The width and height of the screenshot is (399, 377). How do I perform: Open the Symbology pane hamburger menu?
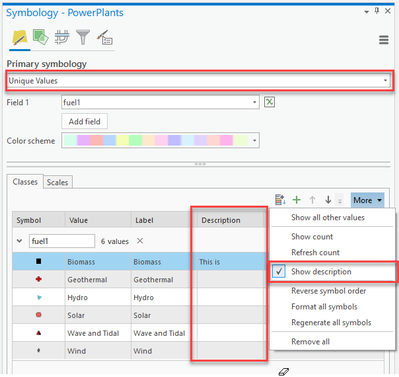384,40
